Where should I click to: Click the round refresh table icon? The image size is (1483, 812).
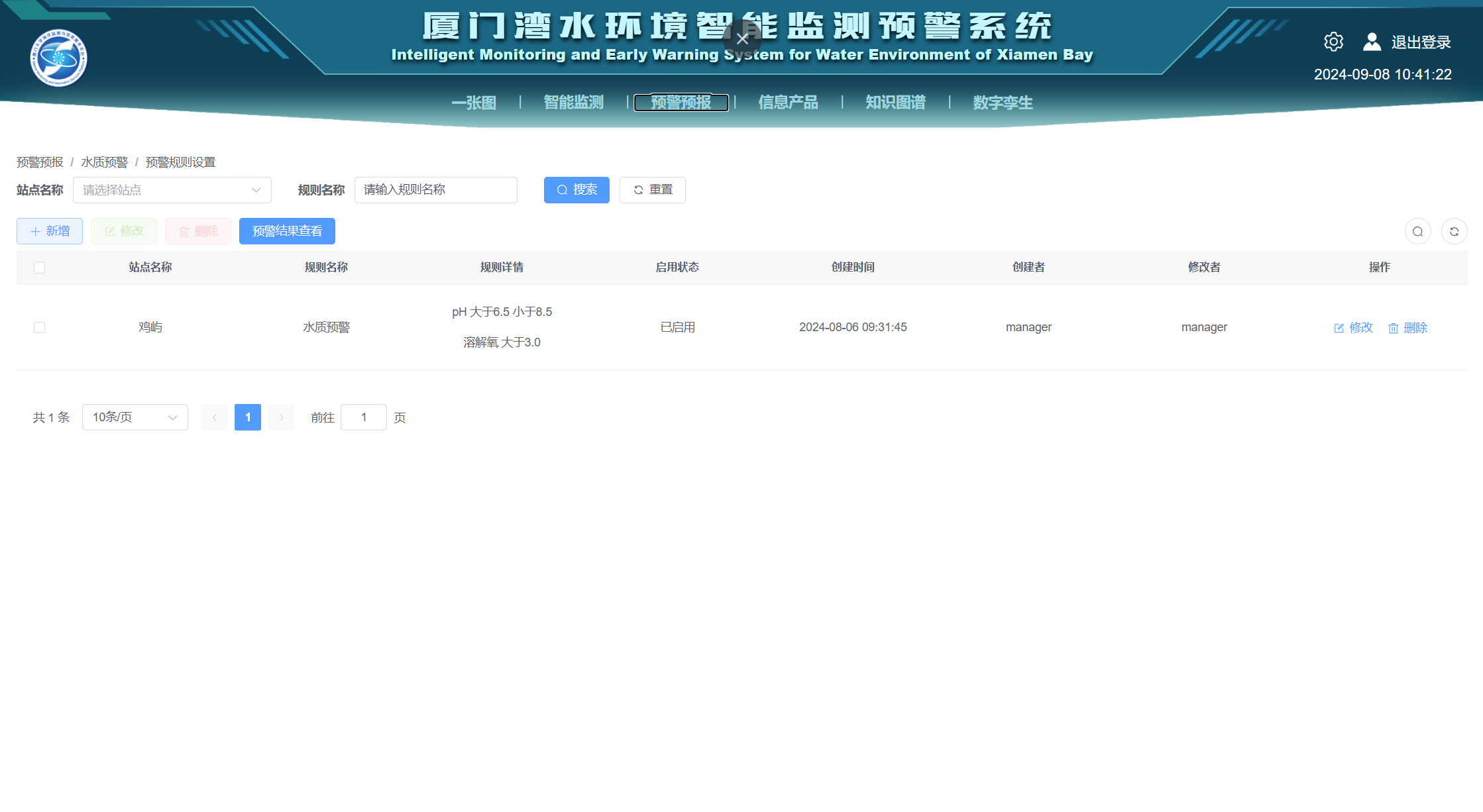(1454, 231)
